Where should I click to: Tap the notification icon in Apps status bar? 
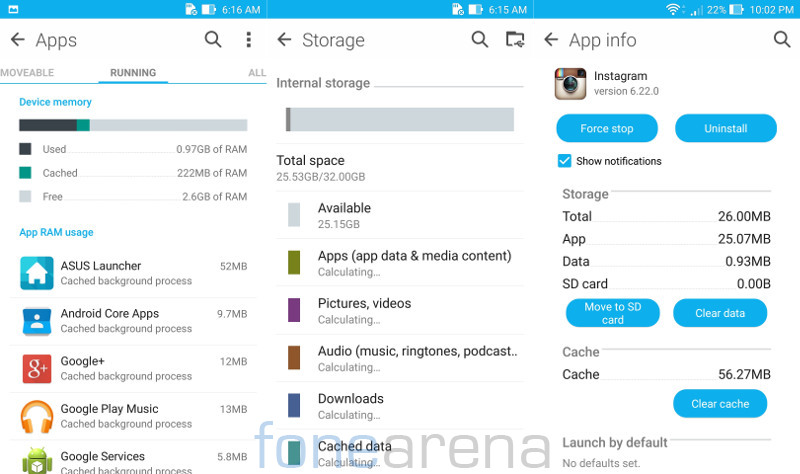pos(14,9)
